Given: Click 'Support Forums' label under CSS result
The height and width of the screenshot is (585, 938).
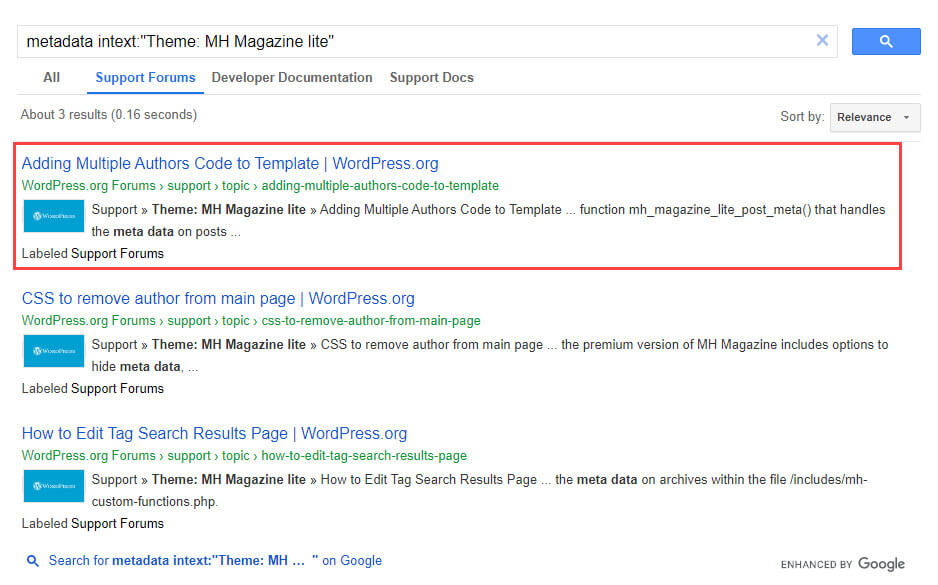Looking at the screenshot, I should [117, 389].
